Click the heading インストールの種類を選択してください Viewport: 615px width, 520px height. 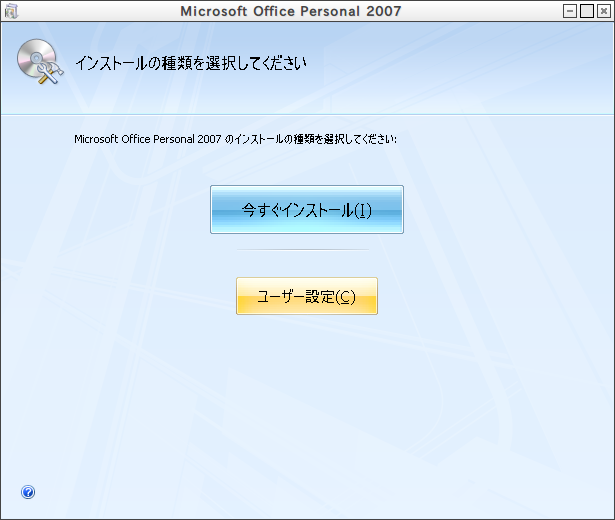191,63
